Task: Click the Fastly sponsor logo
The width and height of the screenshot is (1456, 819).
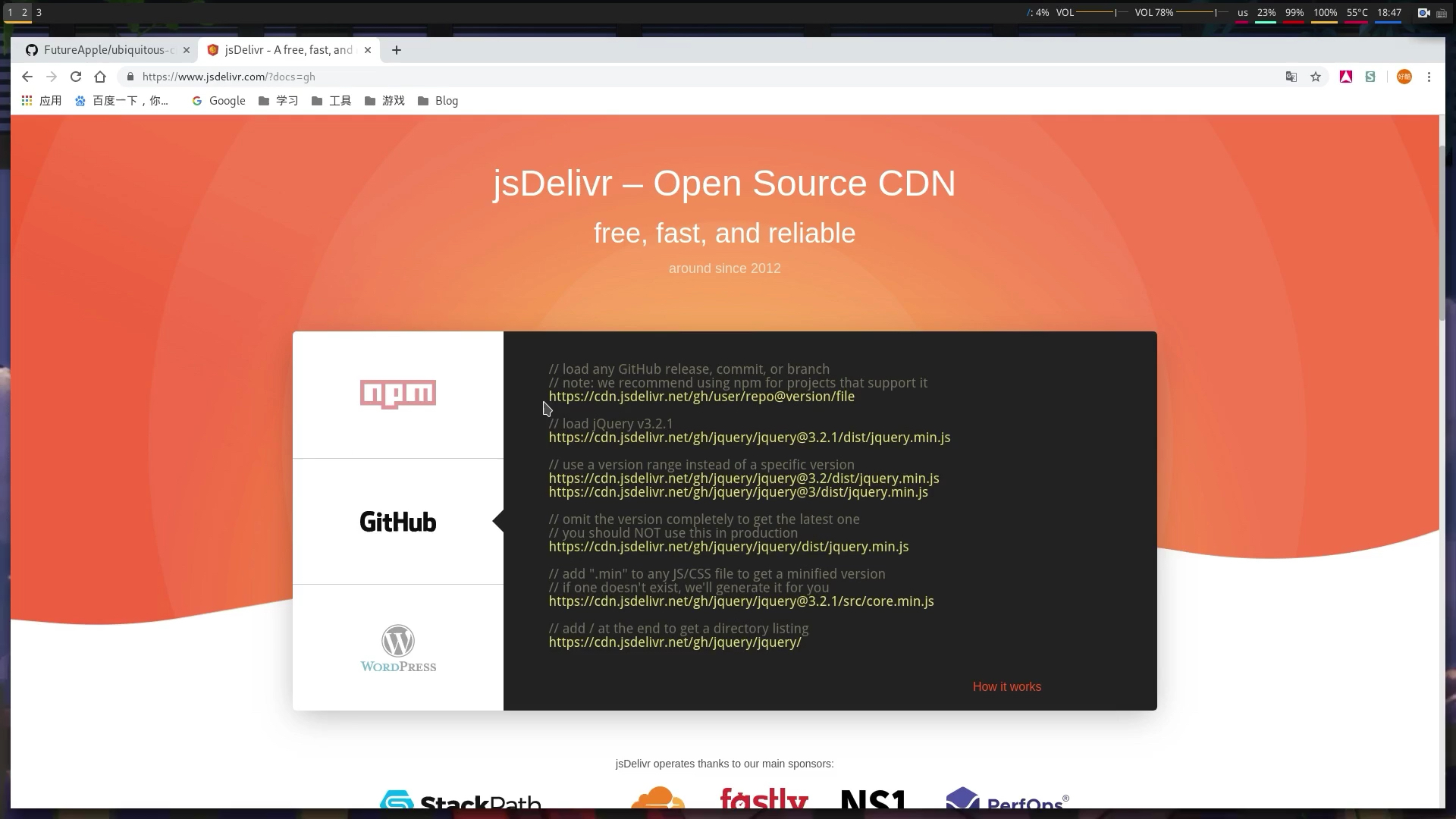Action: point(764,799)
